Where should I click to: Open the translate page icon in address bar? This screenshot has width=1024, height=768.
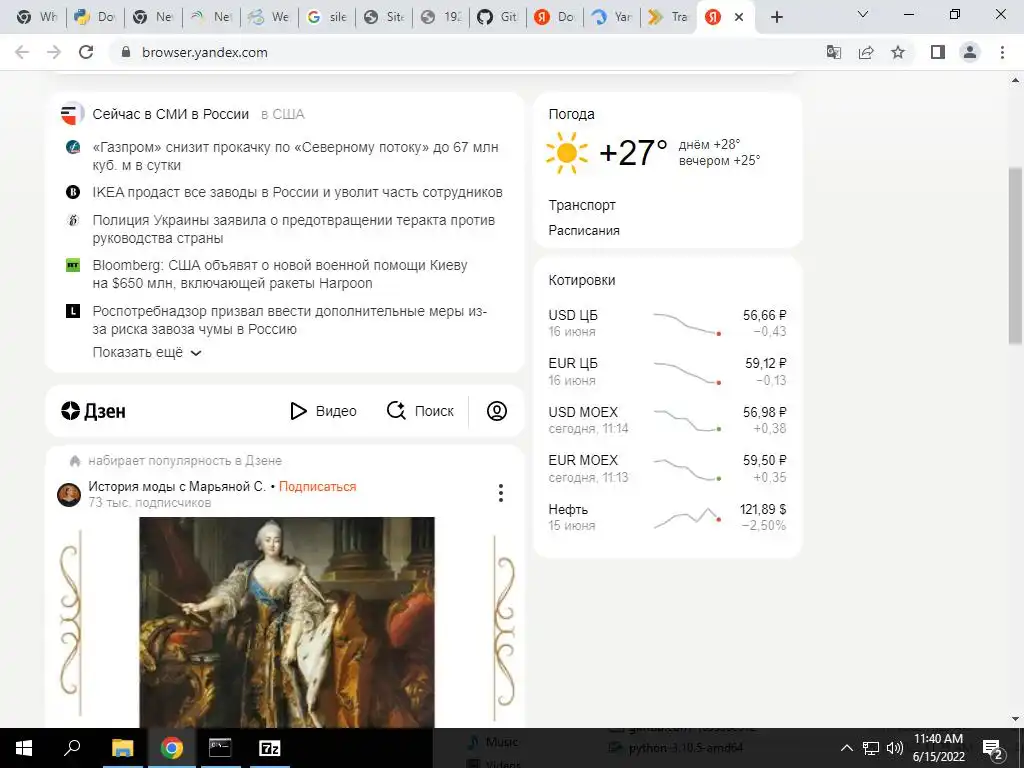[833, 52]
